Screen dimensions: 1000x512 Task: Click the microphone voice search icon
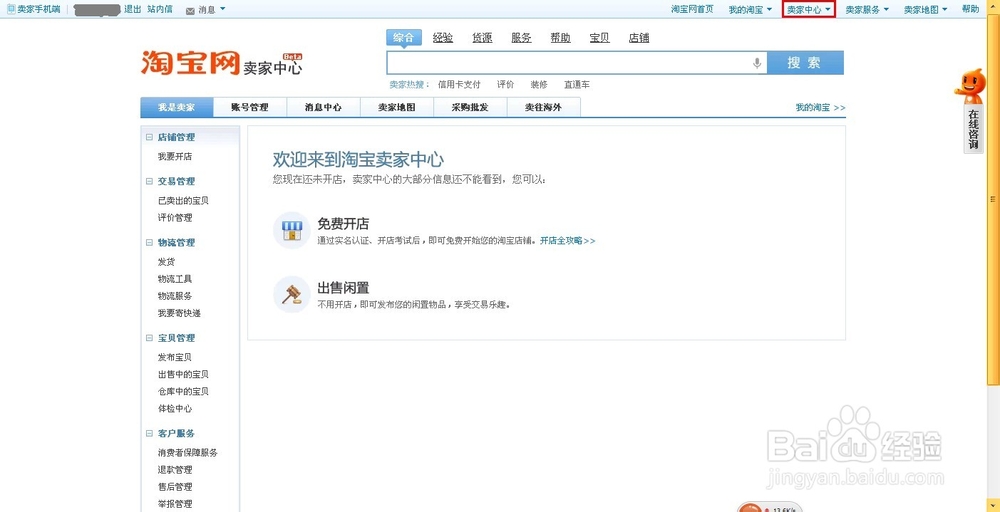click(x=757, y=63)
